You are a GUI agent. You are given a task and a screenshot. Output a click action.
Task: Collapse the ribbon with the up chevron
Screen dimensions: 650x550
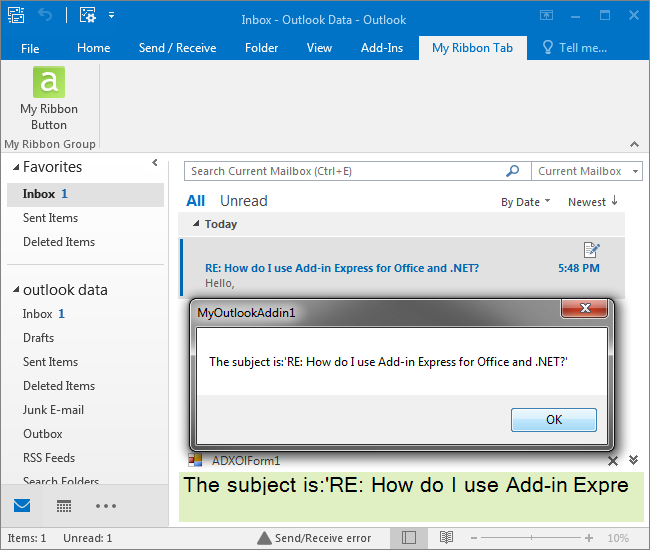tap(634, 144)
